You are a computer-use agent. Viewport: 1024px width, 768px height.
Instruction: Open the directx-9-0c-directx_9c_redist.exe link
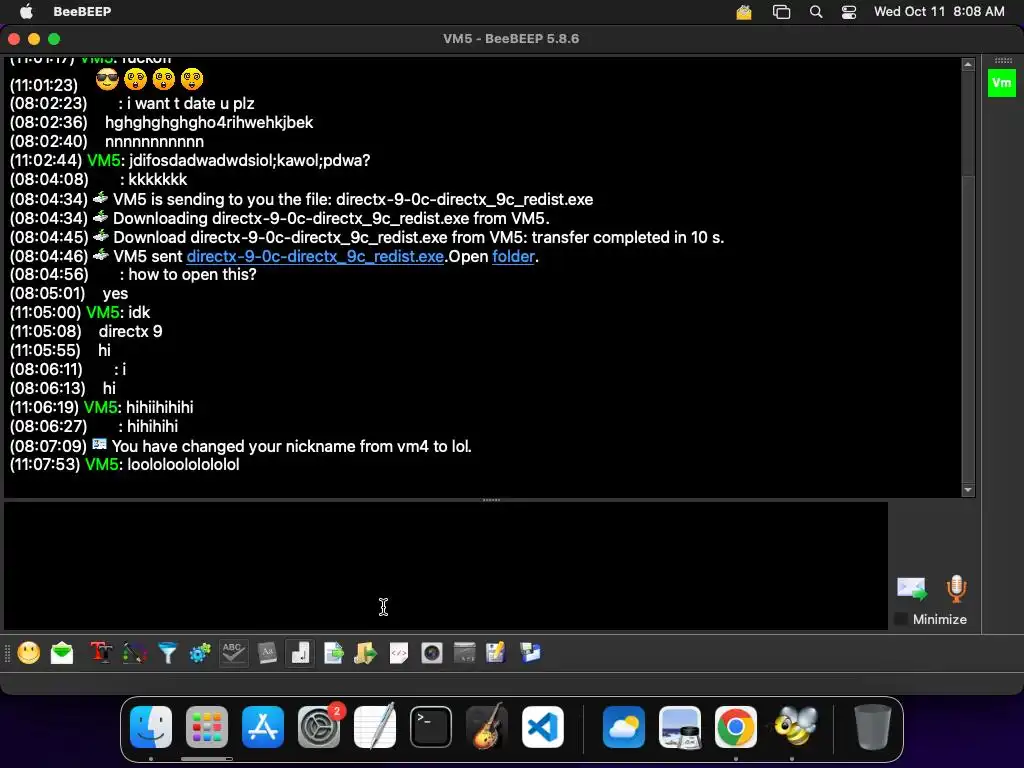pos(315,256)
